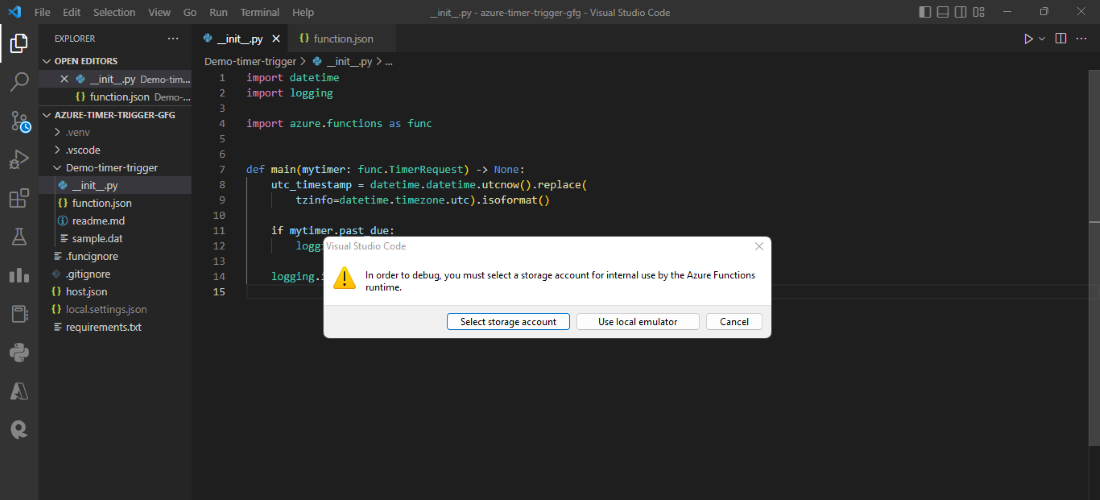The height and width of the screenshot is (500, 1100).
Task: Open the Go menu
Action: (x=189, y=12)
